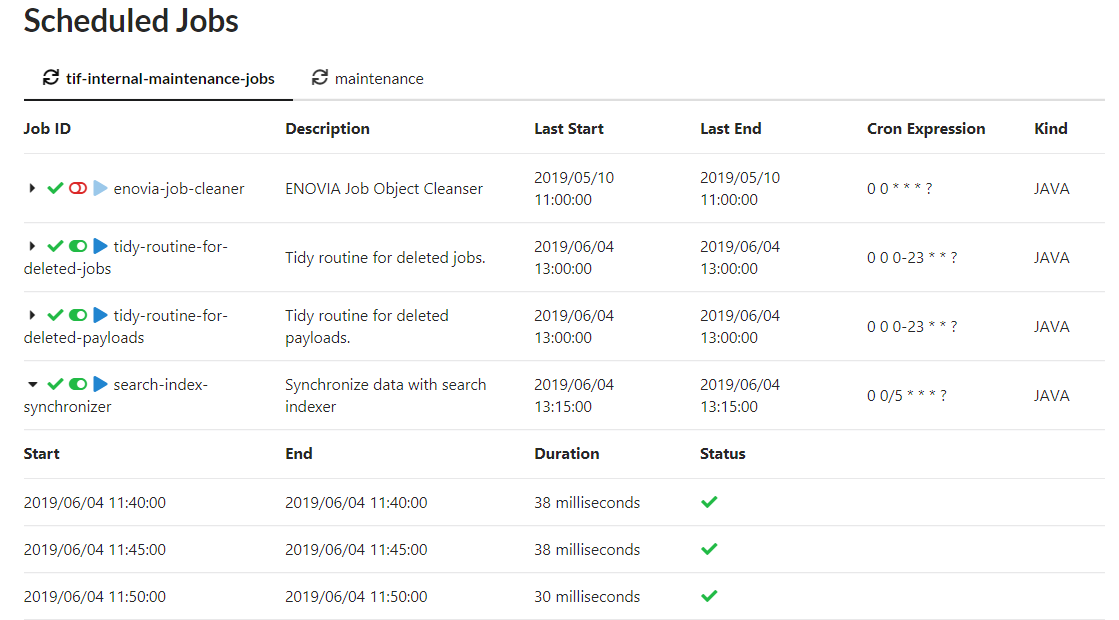Run tidy-routine-for-deleted-payloads with its play icon
Viewport: 1119px width, 620px height.
pyautogui.click(x=100, y=315)
